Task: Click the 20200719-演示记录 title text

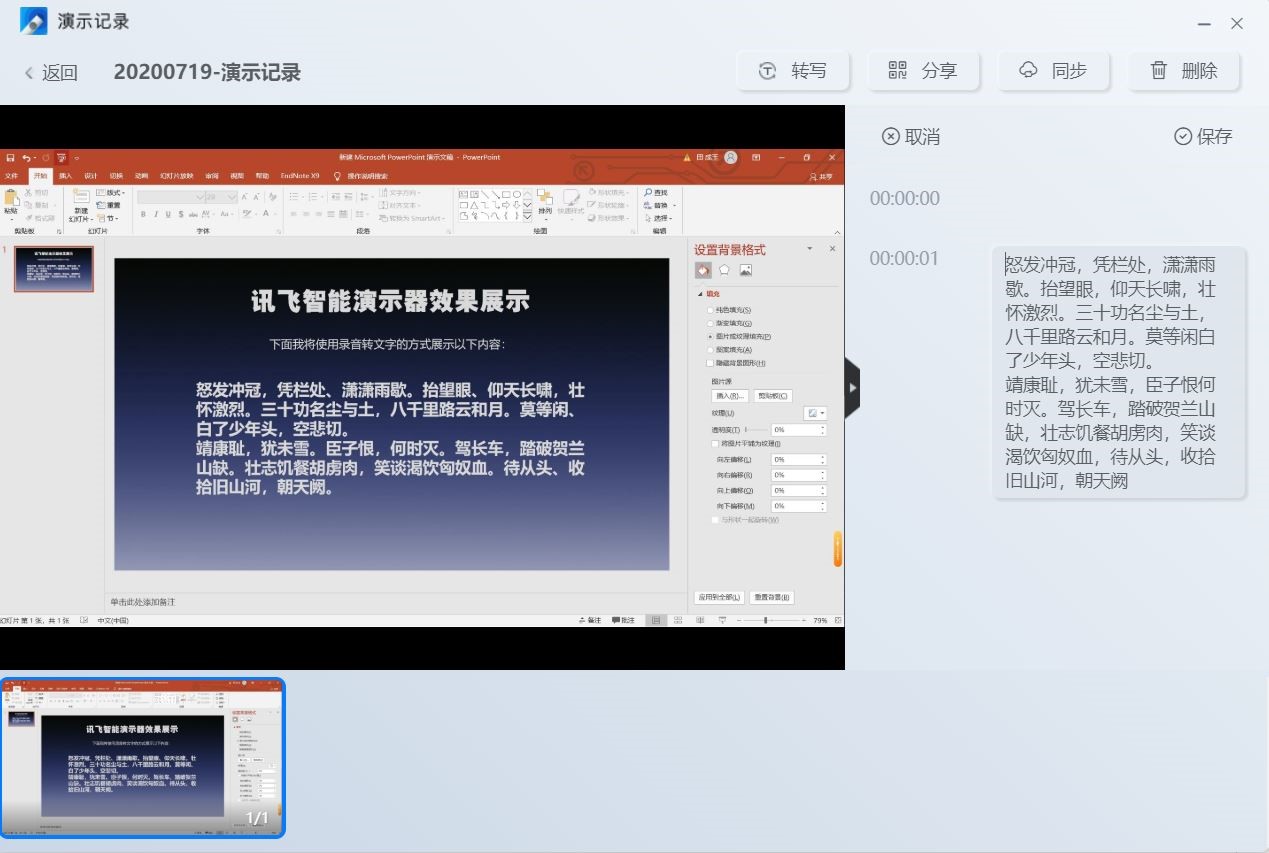Action: [207, 72]
